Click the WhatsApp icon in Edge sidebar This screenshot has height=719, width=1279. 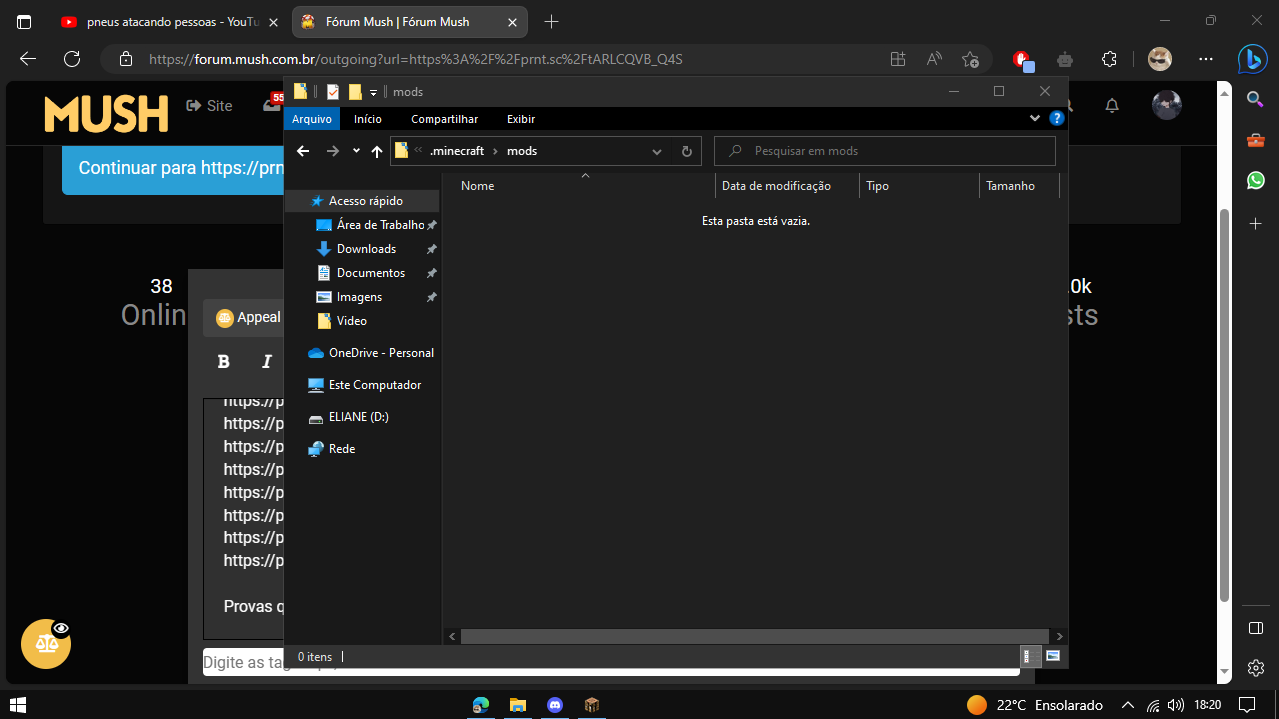click(x=1256, y=181)
